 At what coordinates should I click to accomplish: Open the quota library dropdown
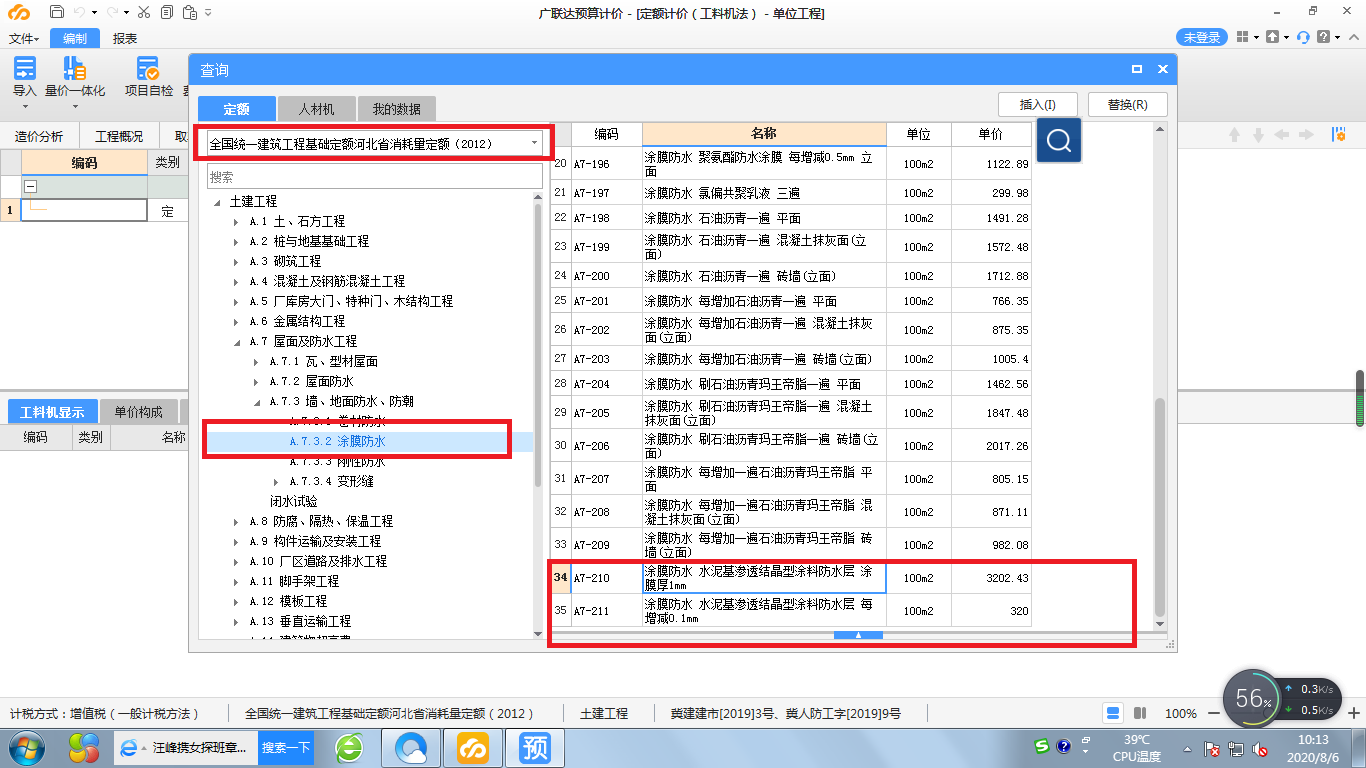coord(535,143)
